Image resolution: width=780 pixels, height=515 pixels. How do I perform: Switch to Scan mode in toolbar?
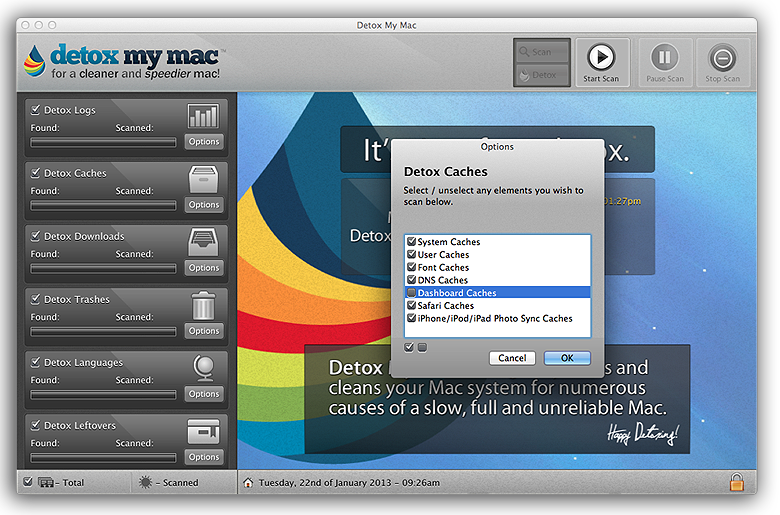(542, 51)
